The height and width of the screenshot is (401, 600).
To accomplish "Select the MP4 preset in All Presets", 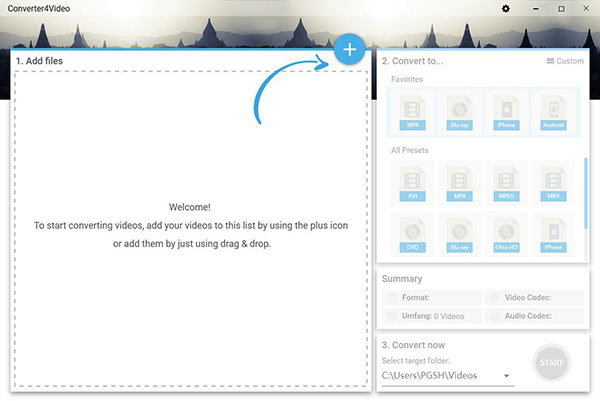I will 459,184.
